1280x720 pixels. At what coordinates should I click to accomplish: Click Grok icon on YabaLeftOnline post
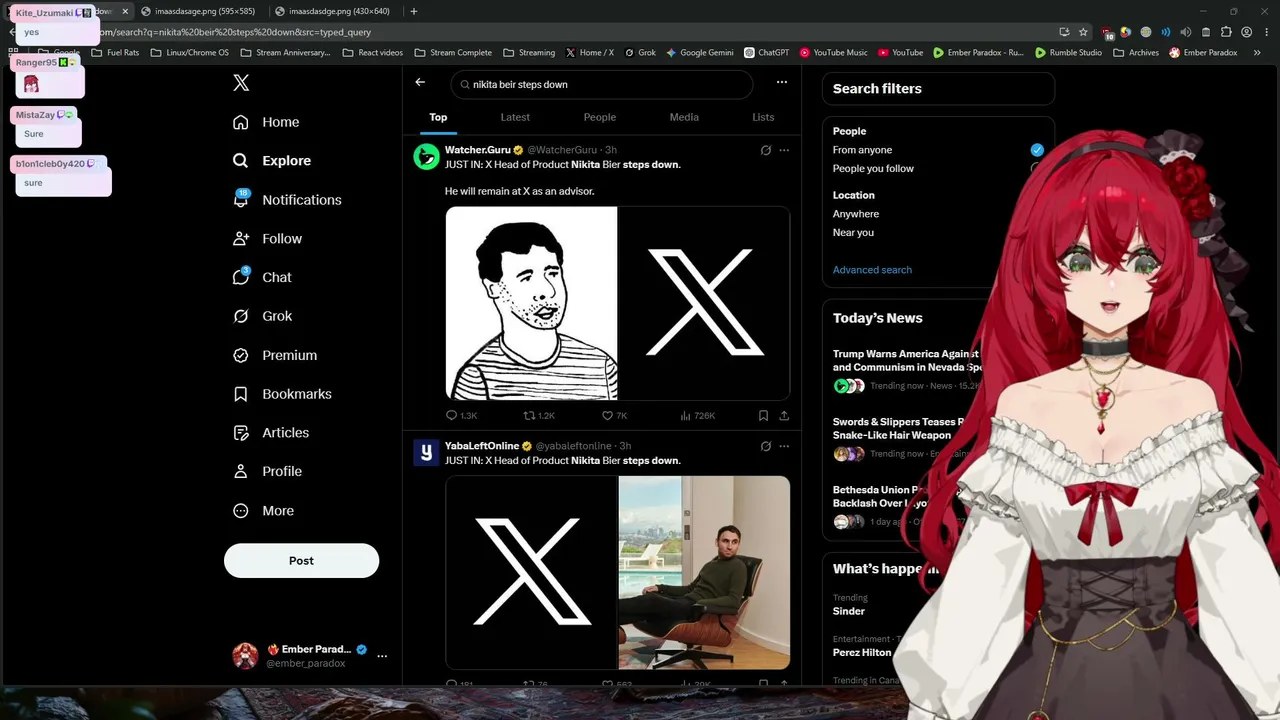[x=766, y=446]
